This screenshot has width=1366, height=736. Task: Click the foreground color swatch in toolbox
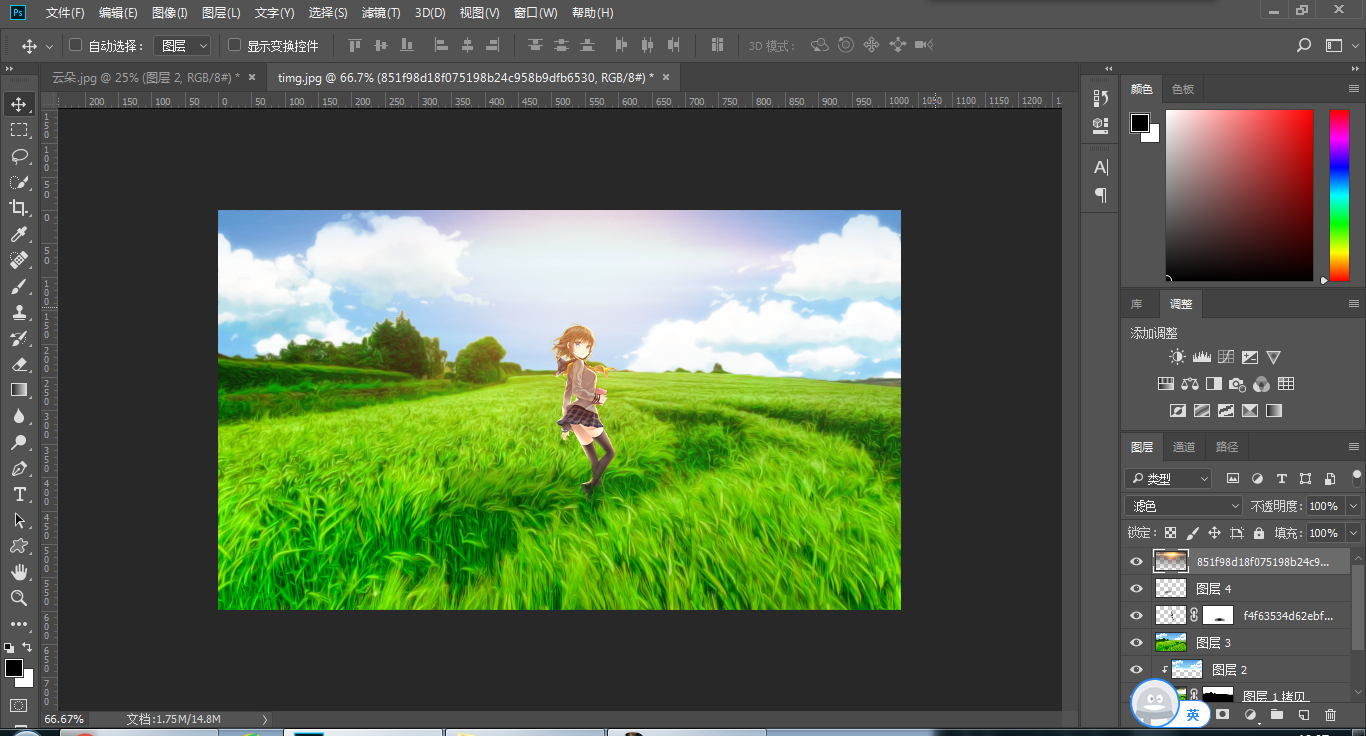(x=13, y=668)
